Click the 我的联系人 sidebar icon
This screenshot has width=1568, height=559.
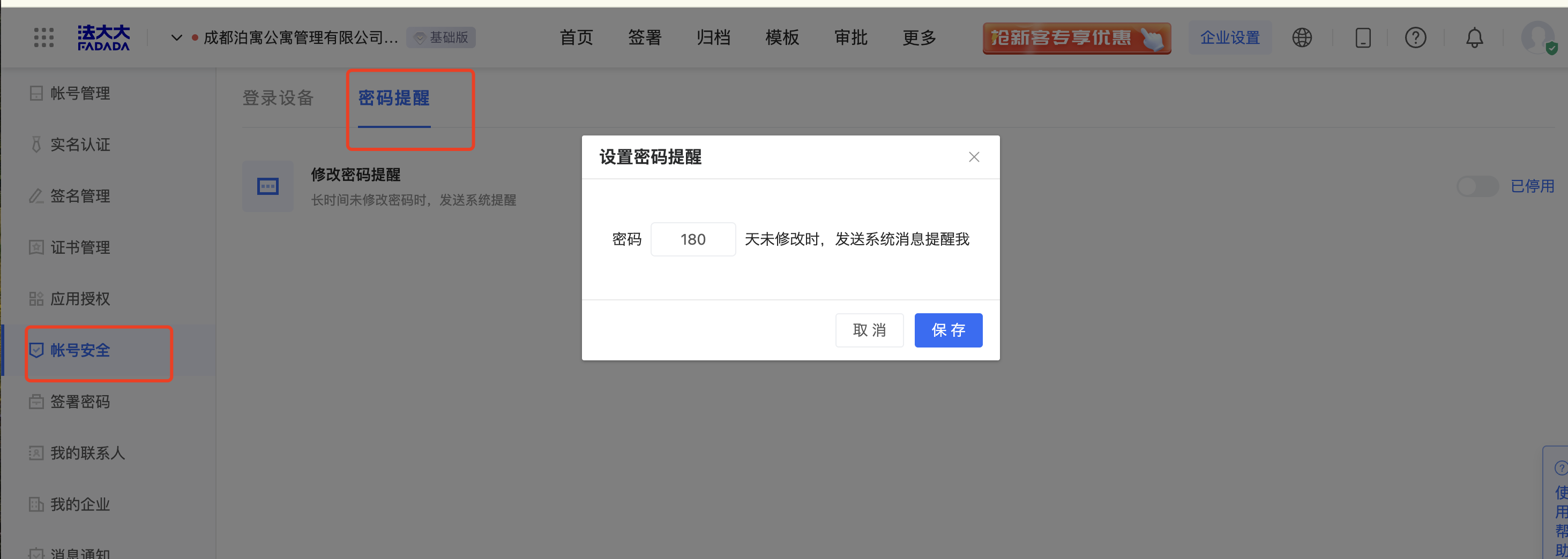point(36,453)
